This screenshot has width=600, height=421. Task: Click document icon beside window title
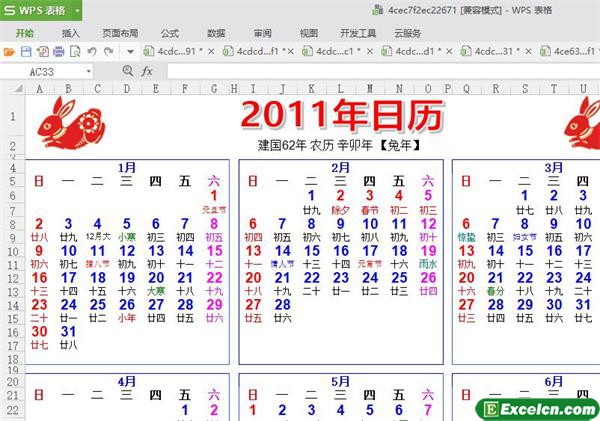coord(378,10)
